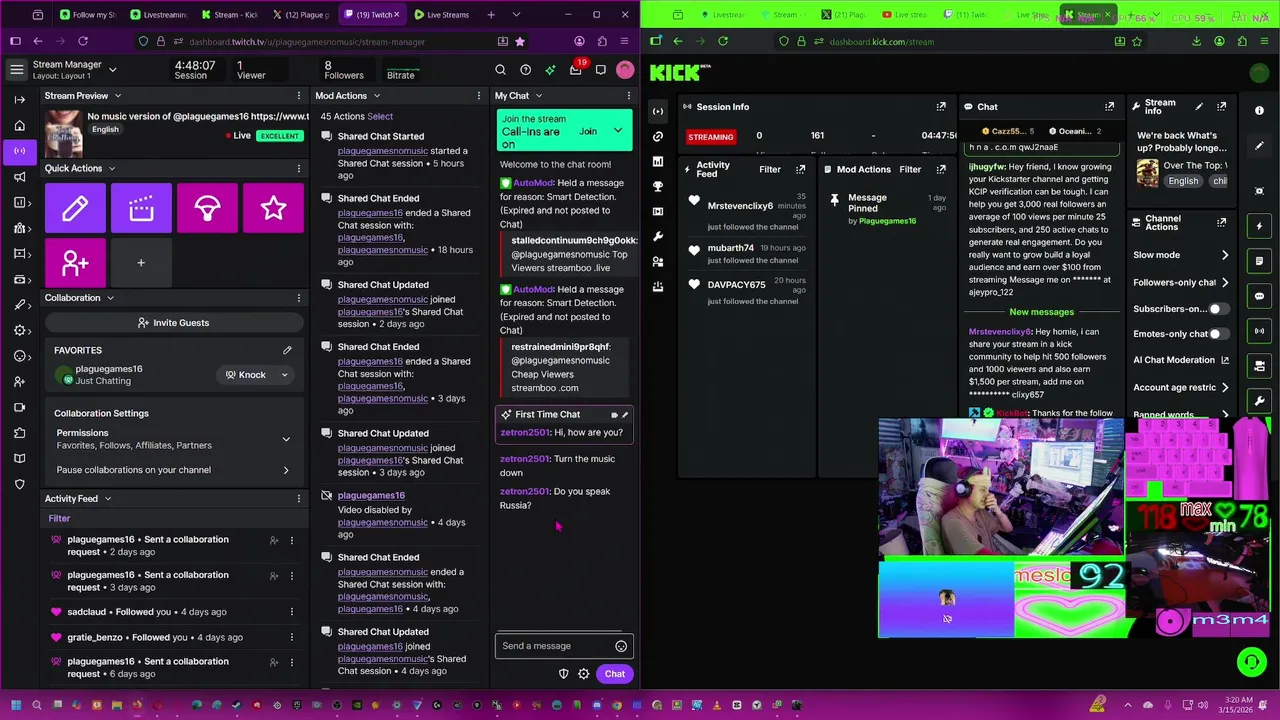This screenshot has width=1280, height=720.
Task: Click Invite Guests button
Action: (x=174, y=323)
